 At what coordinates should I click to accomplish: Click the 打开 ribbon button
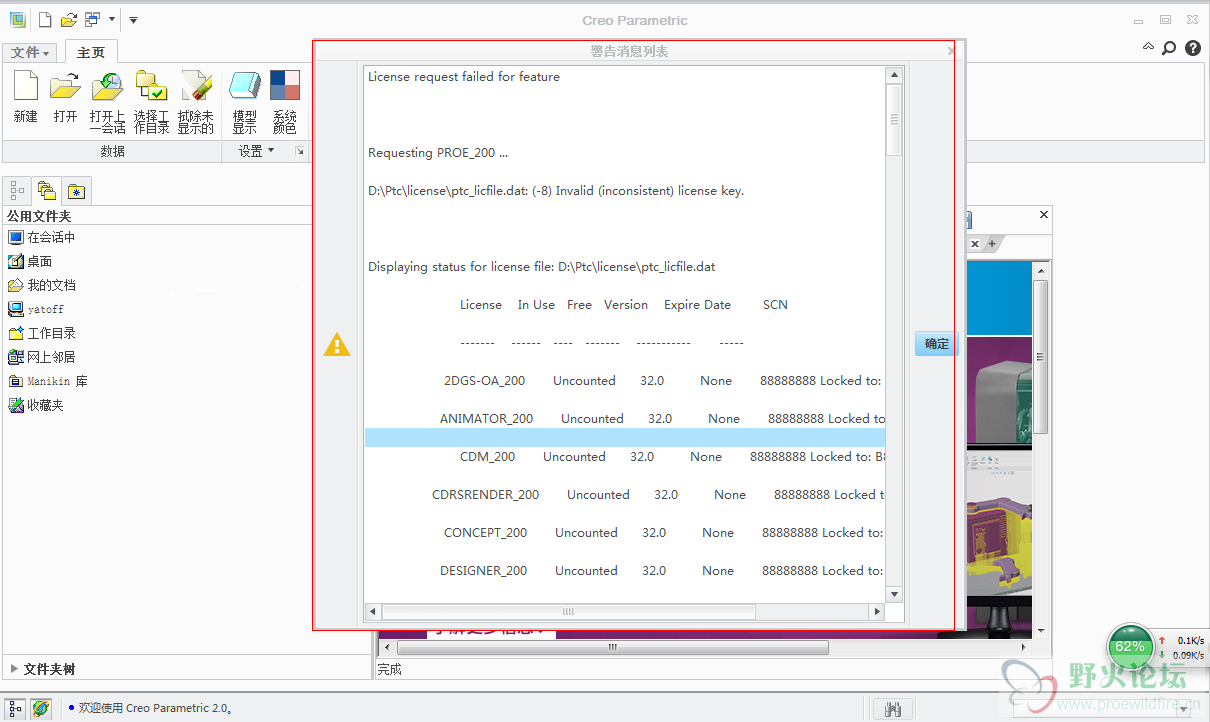point(66,98)
